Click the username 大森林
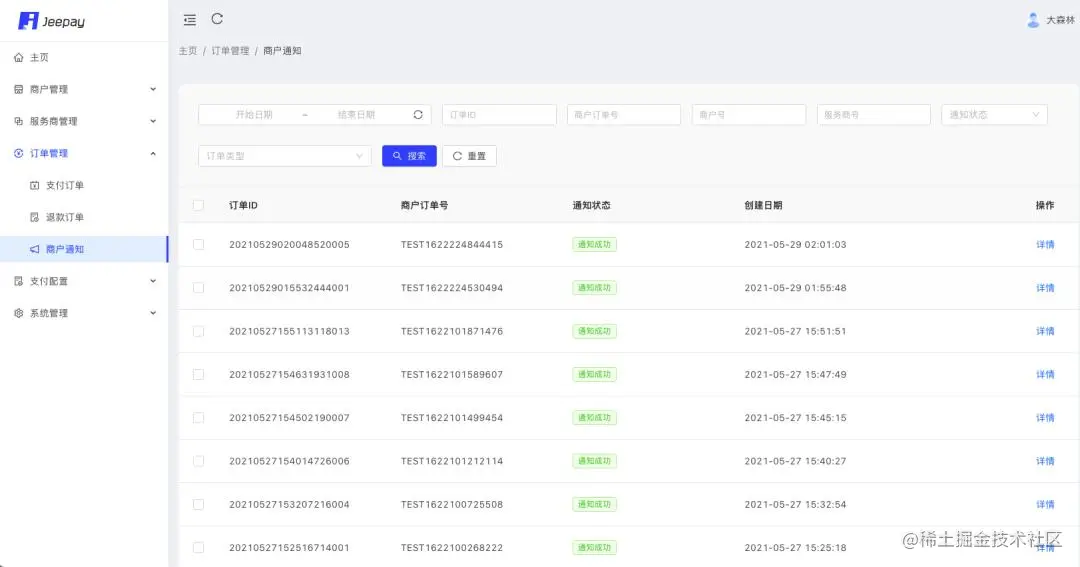Viewport: 1080px width, 567px height. coord(1060,20)
